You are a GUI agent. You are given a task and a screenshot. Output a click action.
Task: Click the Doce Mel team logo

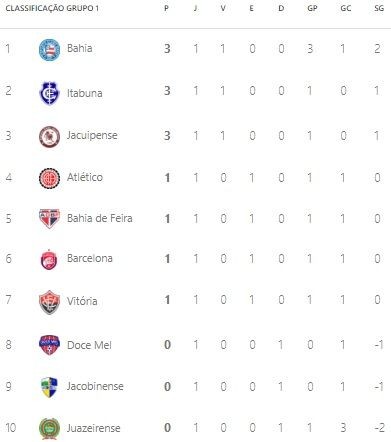49,345
